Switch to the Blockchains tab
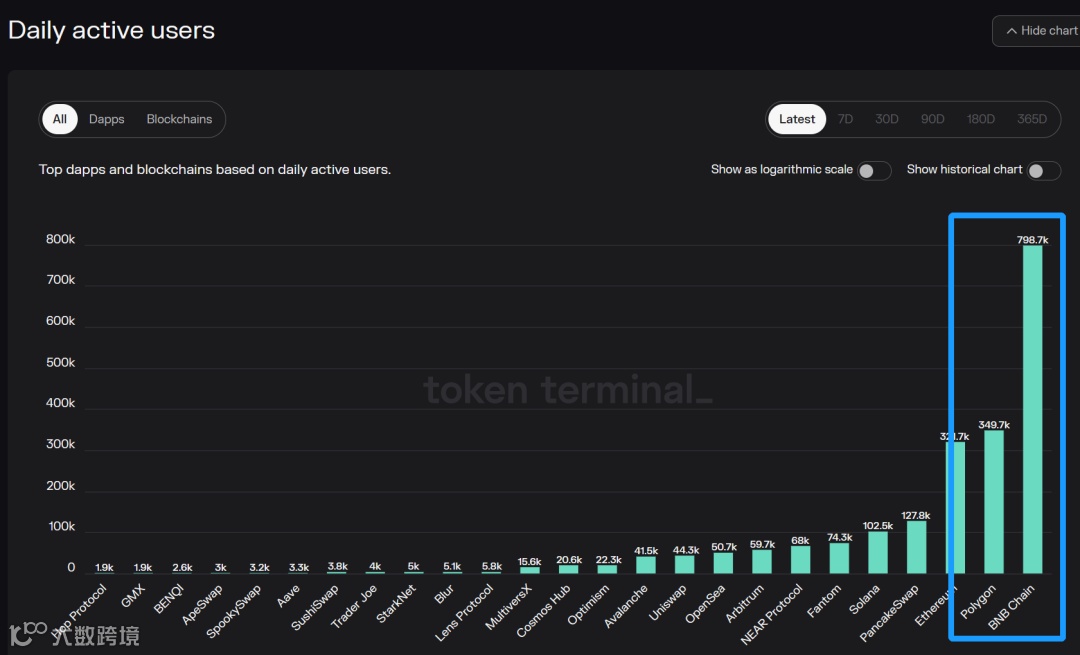Screen dimensions: 1080x655 point(179,119)
